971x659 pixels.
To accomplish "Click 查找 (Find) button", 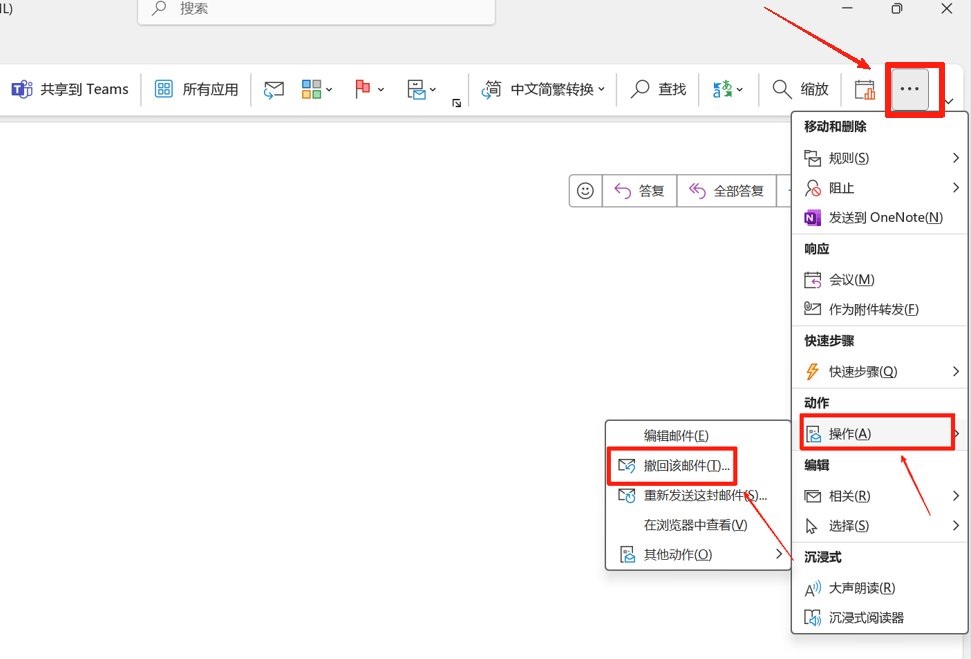I will pos(658,89).
